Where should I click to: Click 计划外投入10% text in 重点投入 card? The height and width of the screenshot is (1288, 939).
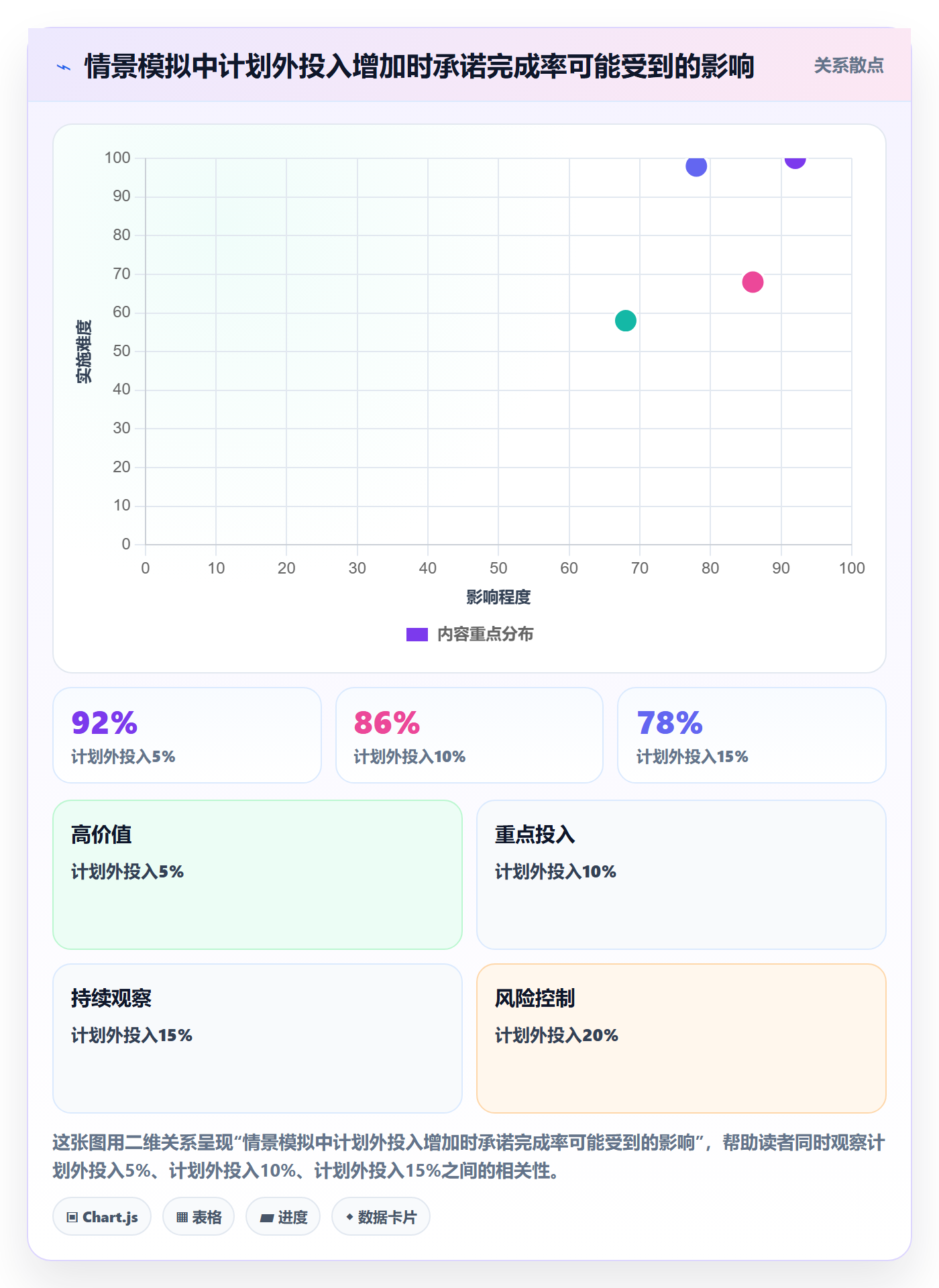pos(555,871)
